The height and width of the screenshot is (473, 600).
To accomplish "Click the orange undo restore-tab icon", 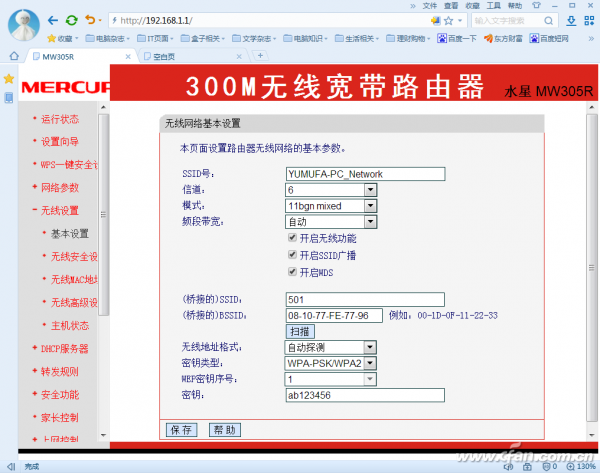I will [x=90, y=20].
